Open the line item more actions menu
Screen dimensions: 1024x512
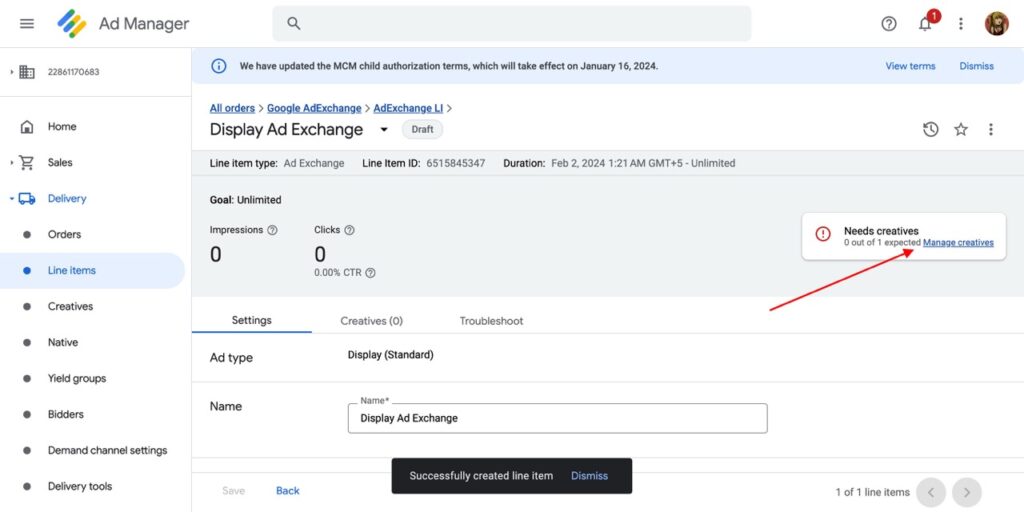point(991,129)
